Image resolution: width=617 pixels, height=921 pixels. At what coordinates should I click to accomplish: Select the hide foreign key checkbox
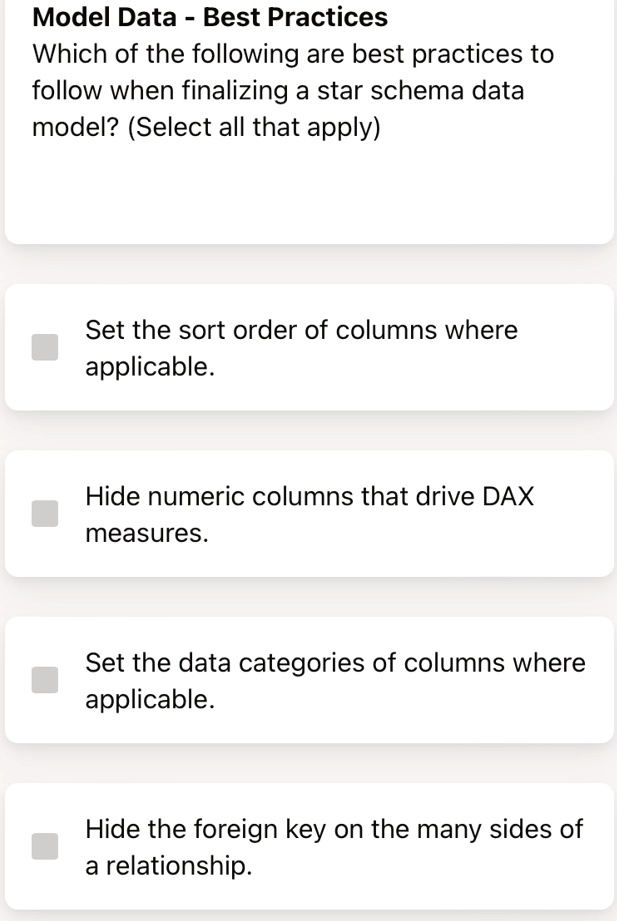[45, 846]
